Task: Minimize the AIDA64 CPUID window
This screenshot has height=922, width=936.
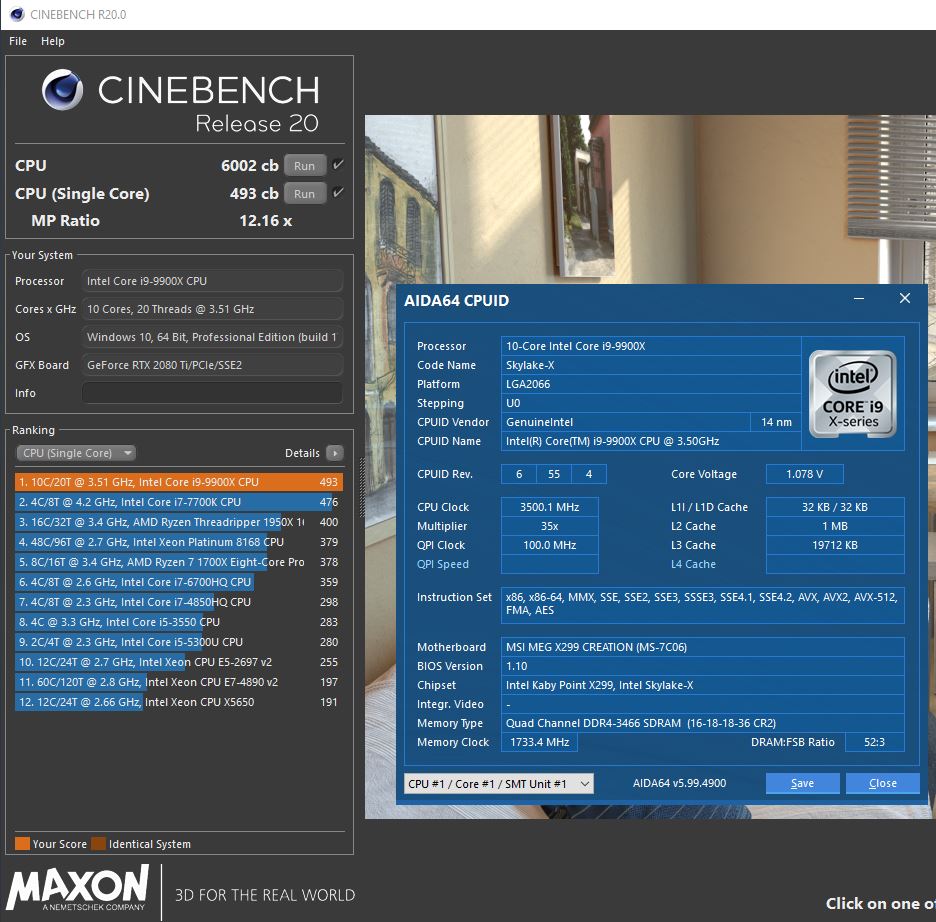Action: 859,298
